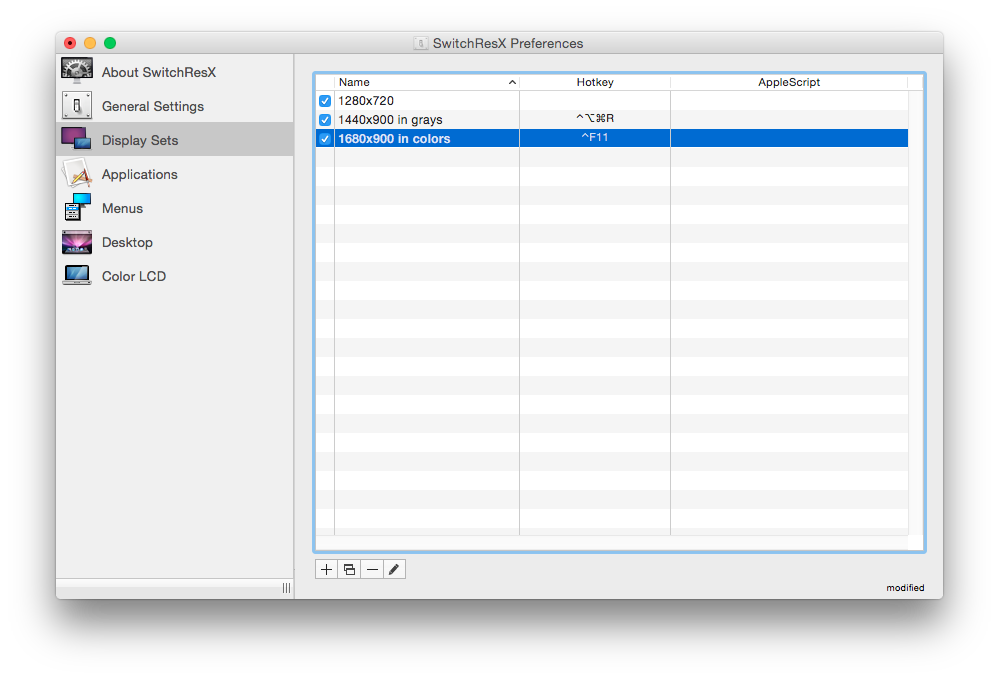The height and width of the screenshot is (679, 999).
Task: Zoom the window with green button
Action: pos(110,43)
